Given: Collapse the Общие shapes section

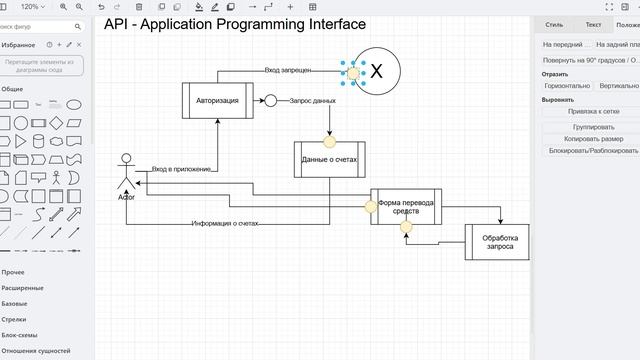Looking at the screenshot, I should (12, 89).
